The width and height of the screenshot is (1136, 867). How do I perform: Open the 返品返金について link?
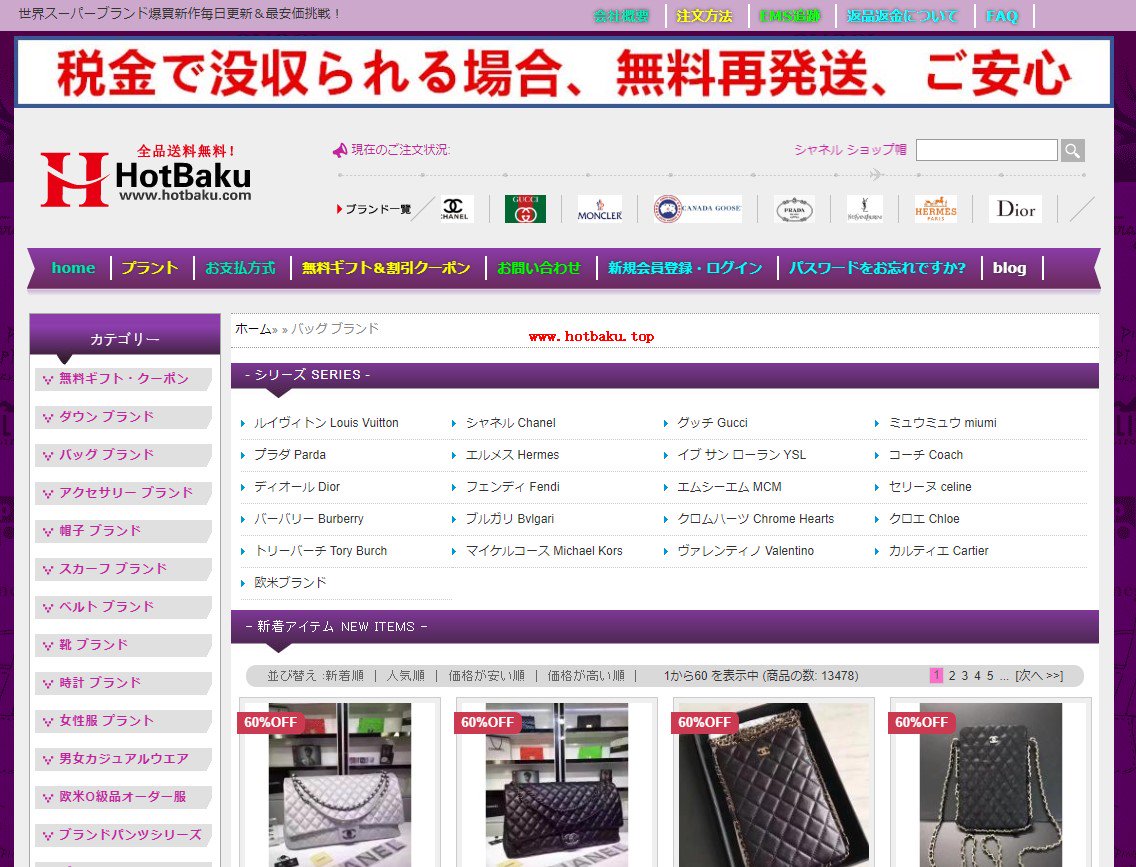click(x=902, y=16)
